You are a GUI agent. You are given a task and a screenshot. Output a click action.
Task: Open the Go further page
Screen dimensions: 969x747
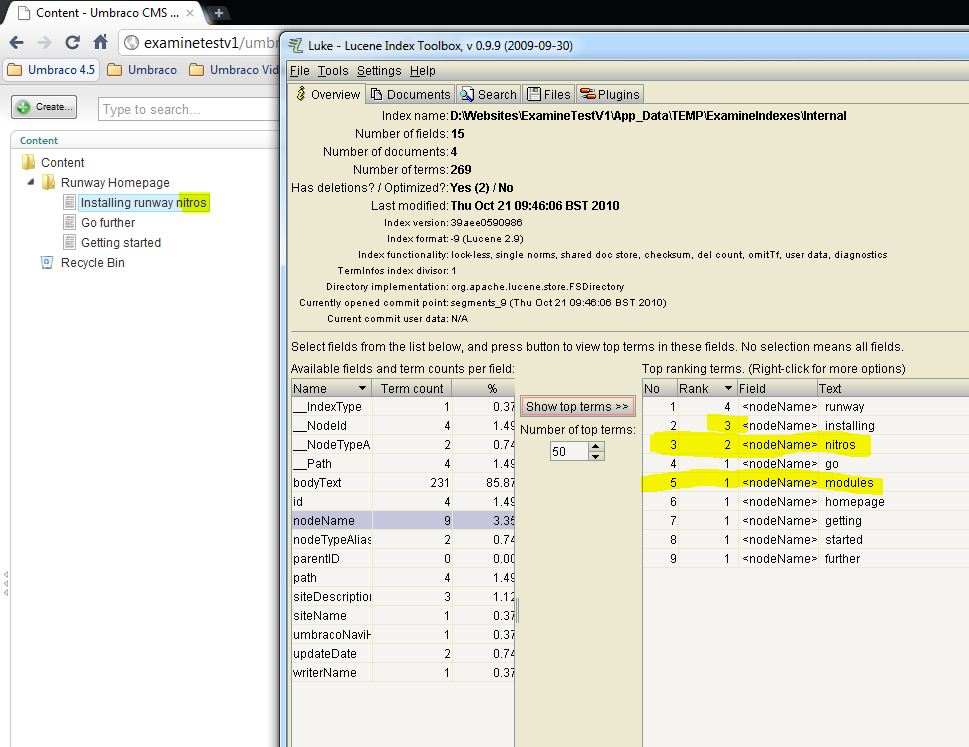(108, 222)
